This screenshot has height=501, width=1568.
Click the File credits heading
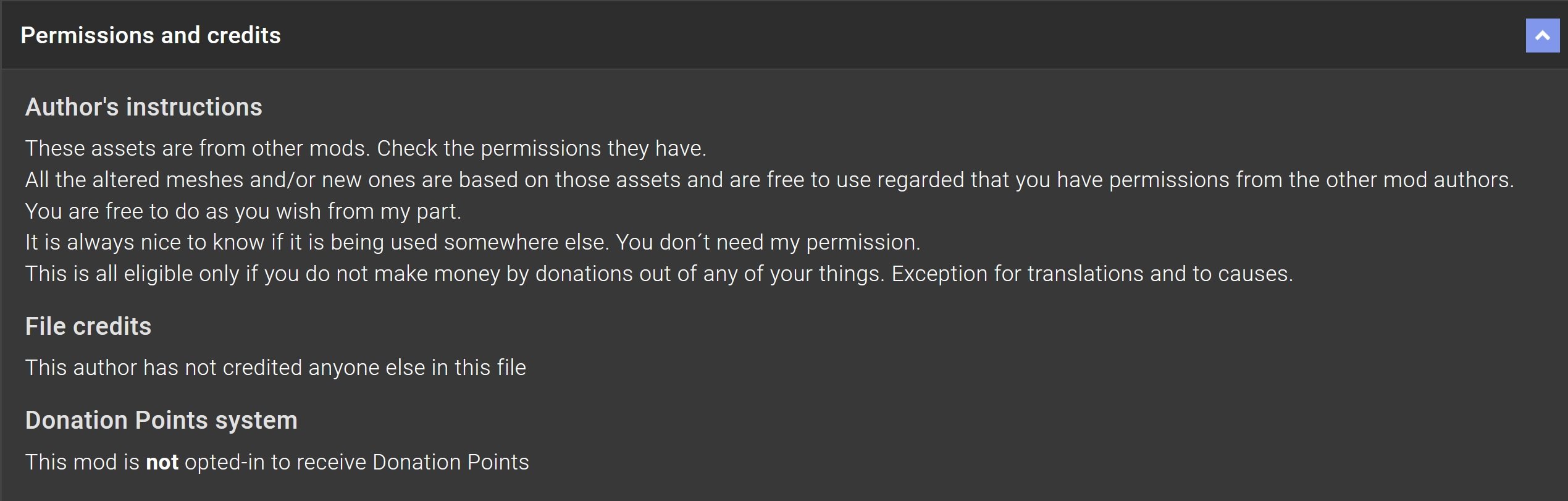[88, 326]
